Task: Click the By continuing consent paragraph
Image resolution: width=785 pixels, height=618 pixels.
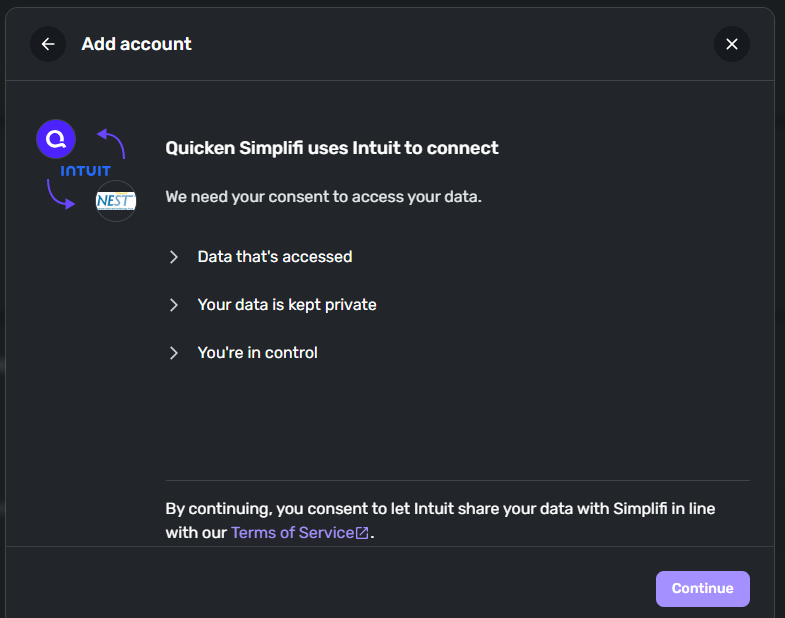Action: (x=440, y=509)
